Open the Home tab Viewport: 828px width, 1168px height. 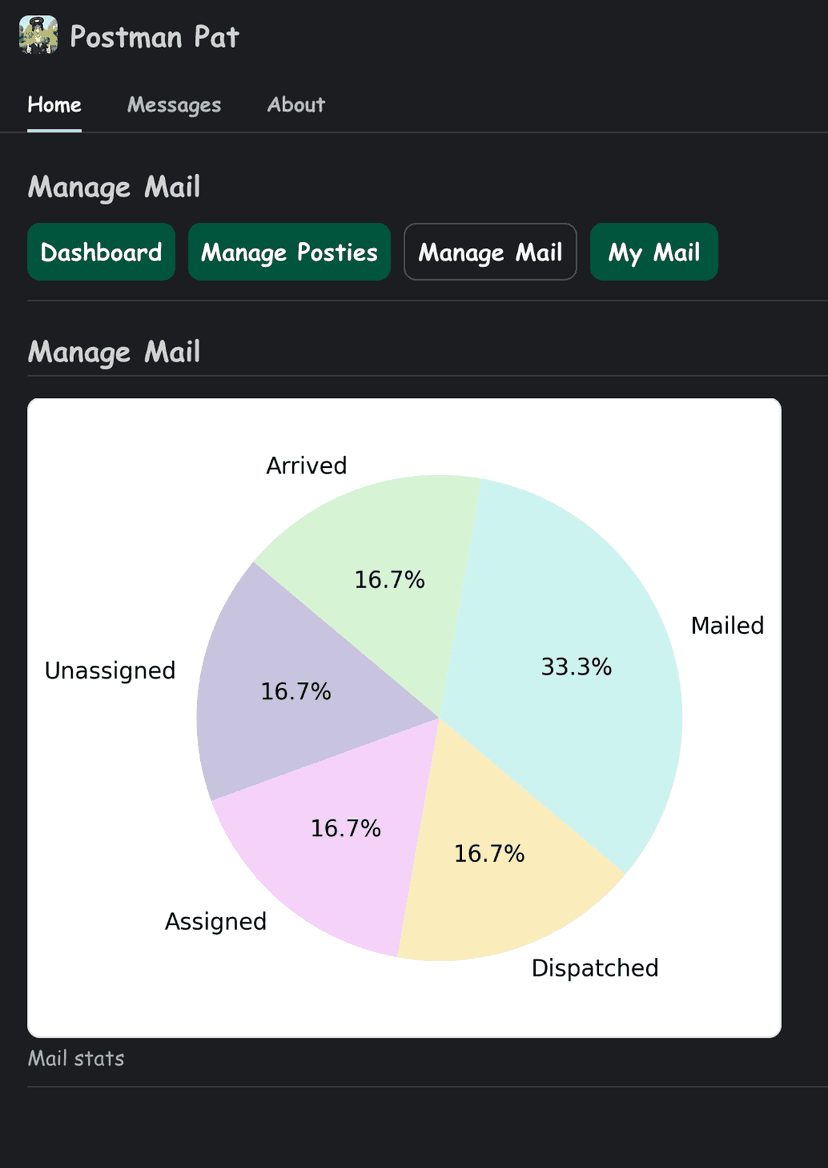point(54,105)
